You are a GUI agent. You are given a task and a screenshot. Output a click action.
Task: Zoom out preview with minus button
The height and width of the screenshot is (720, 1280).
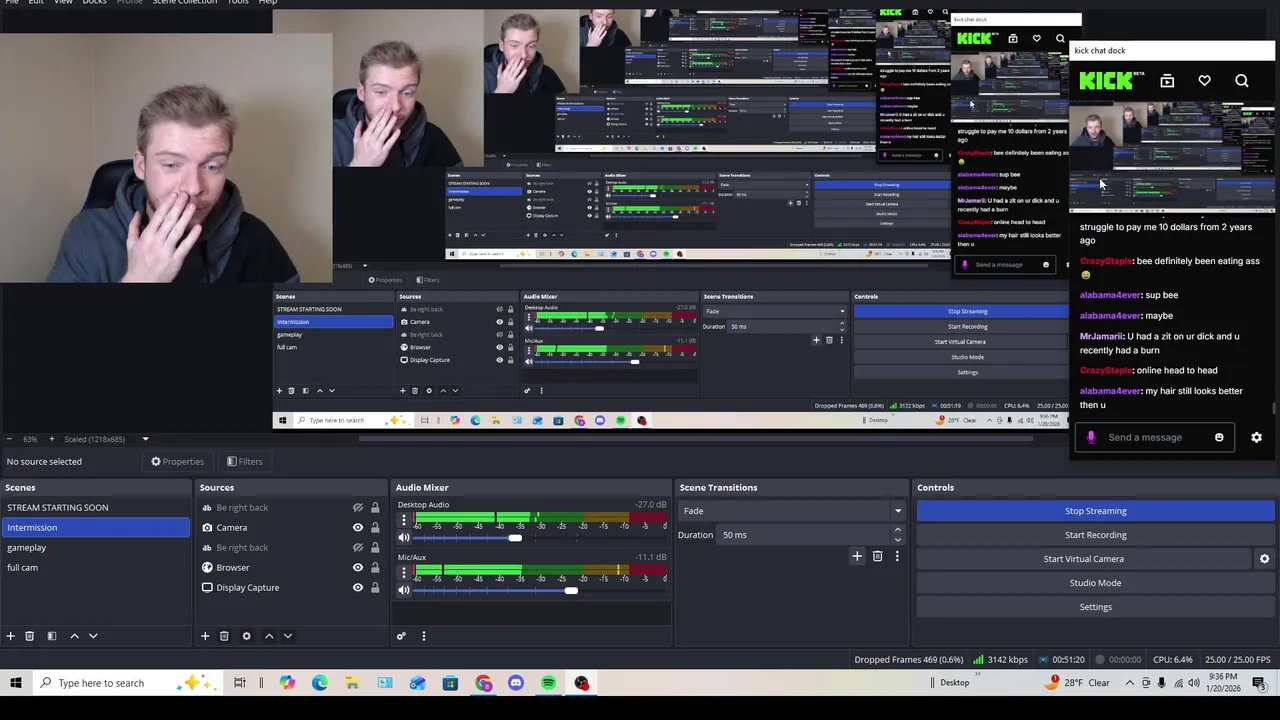[8, 439]
